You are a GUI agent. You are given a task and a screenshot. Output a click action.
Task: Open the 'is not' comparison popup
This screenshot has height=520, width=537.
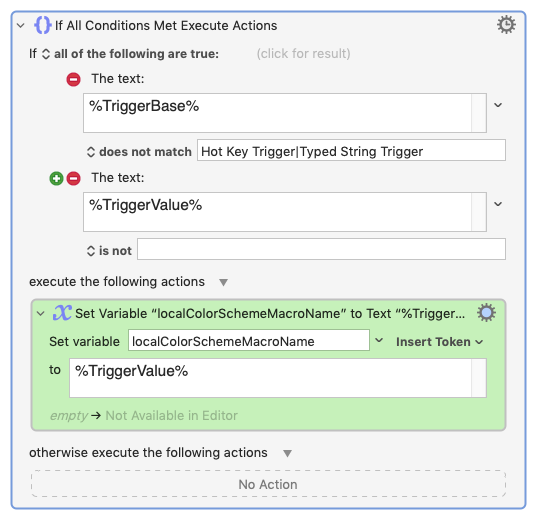(109, 251)
